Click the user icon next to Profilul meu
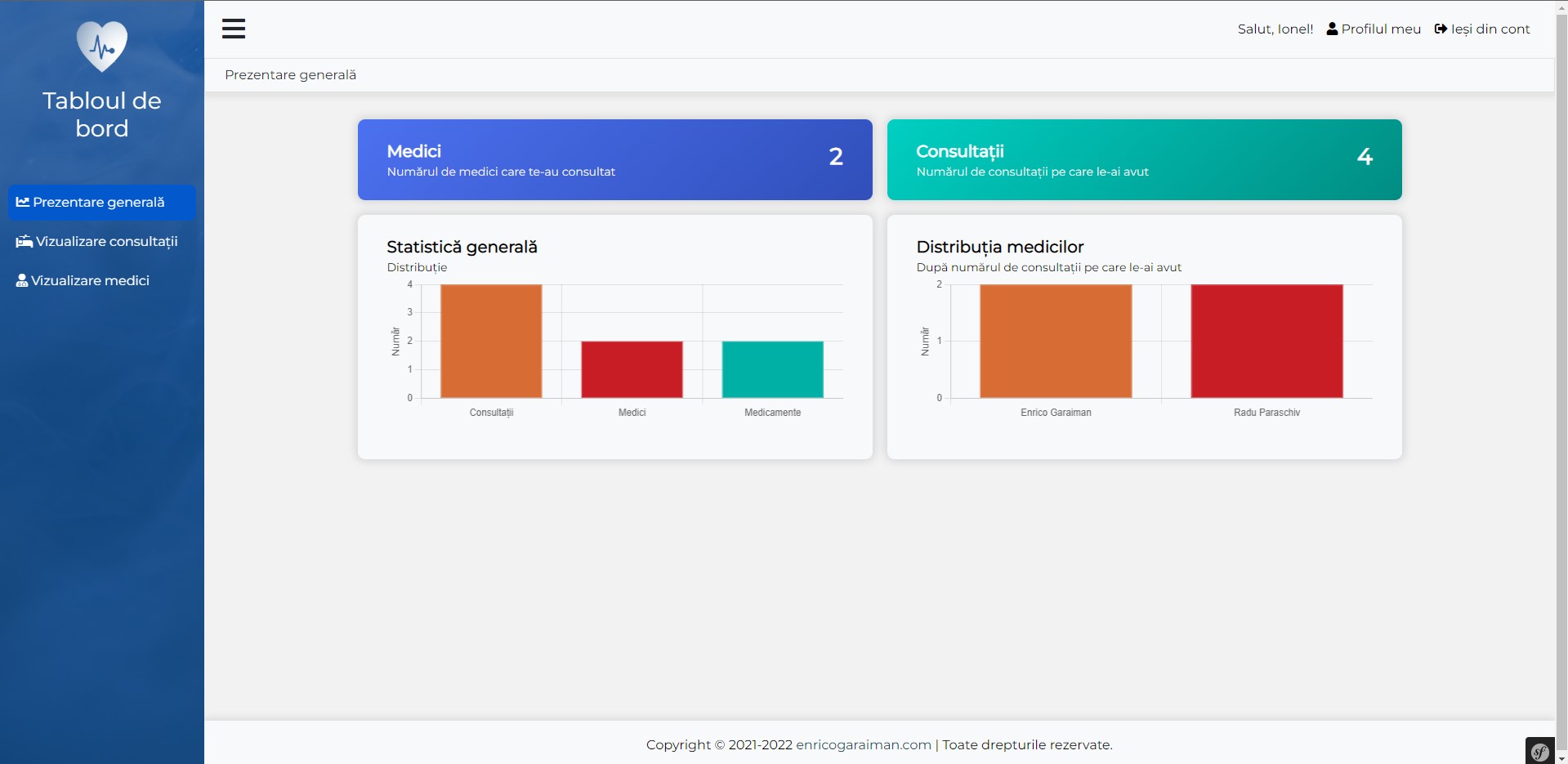The height and width of the screenshot is (764, 1568). [1332, 29]
